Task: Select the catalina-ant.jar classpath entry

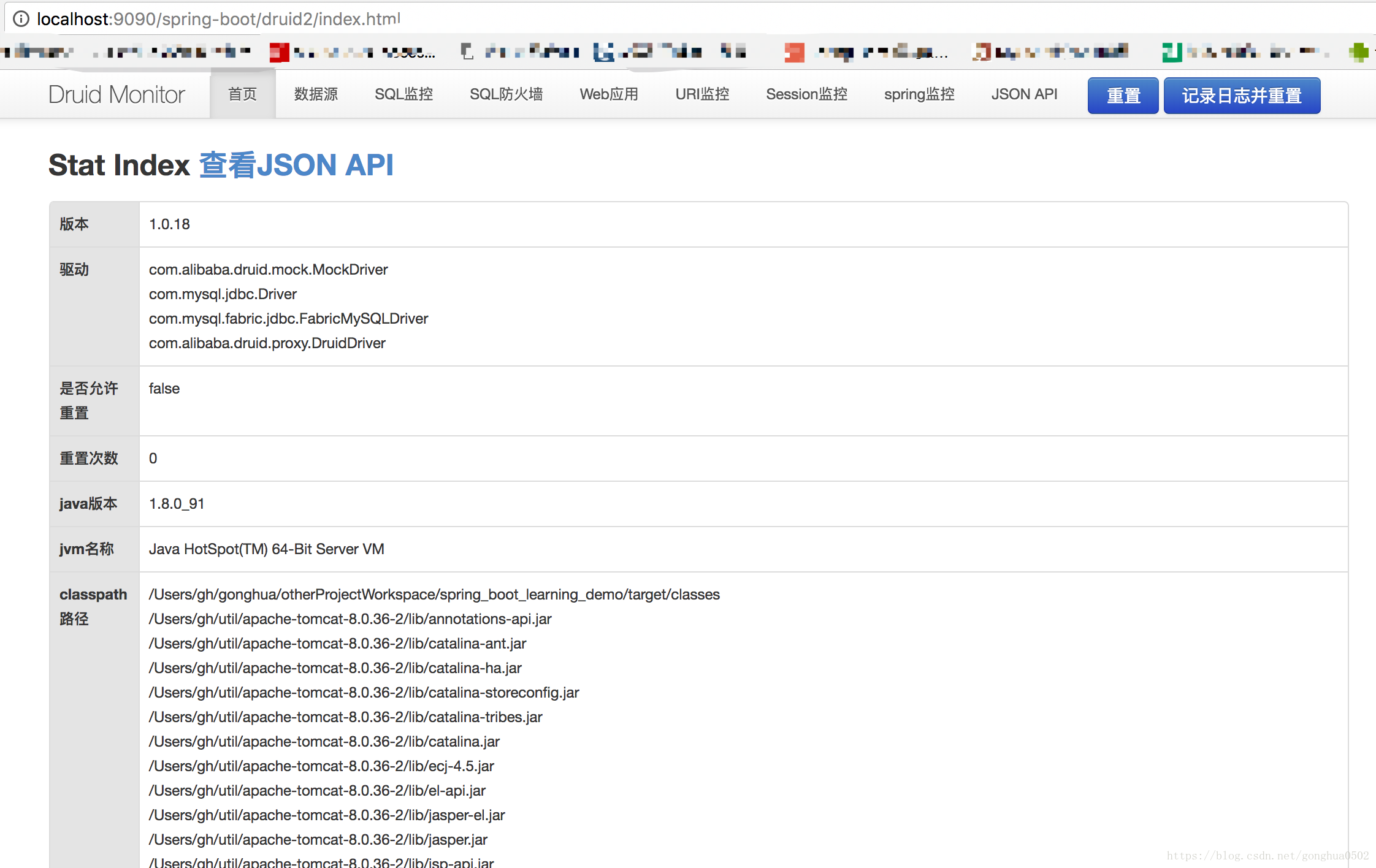Action: pos(337,644)
